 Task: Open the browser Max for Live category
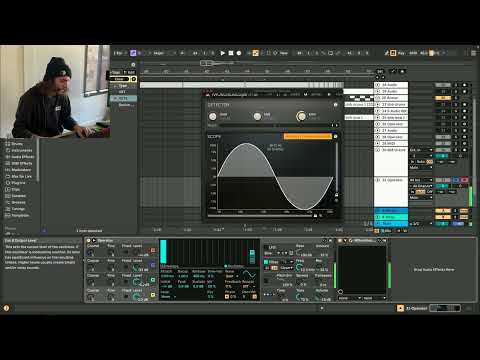[x=21, y=176]
